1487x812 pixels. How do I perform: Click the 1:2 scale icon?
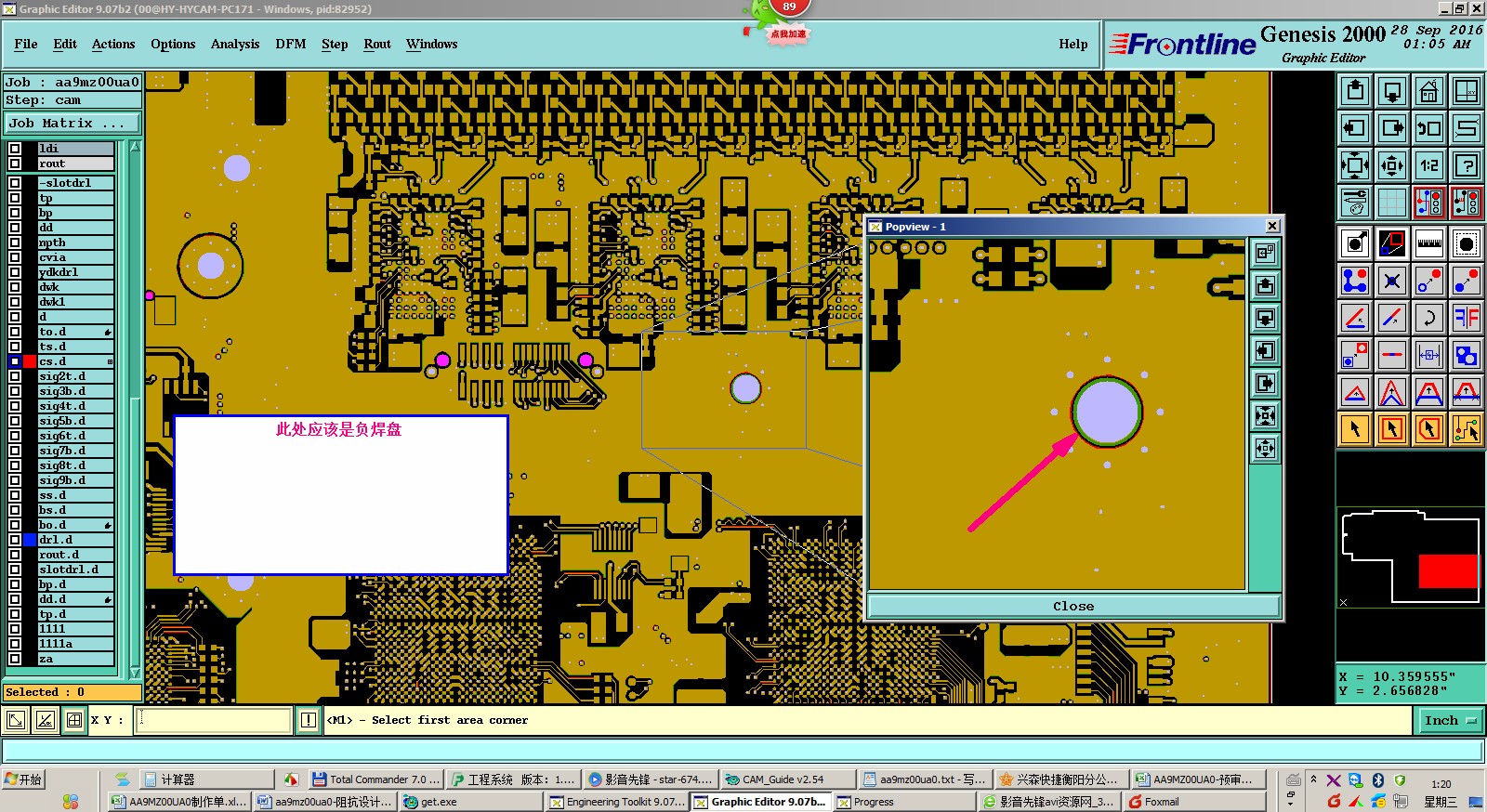1429,165
